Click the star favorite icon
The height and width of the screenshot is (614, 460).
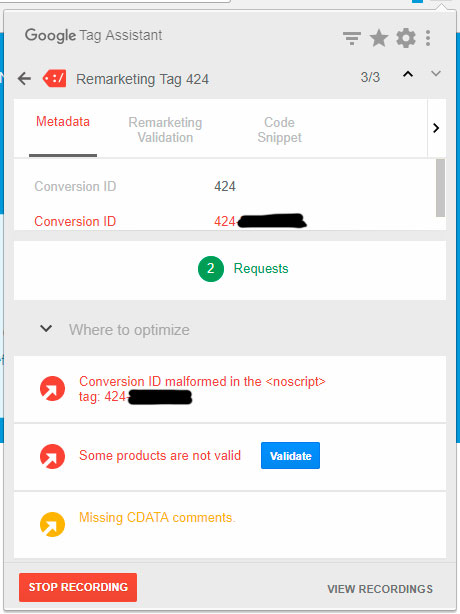[379, 38]
